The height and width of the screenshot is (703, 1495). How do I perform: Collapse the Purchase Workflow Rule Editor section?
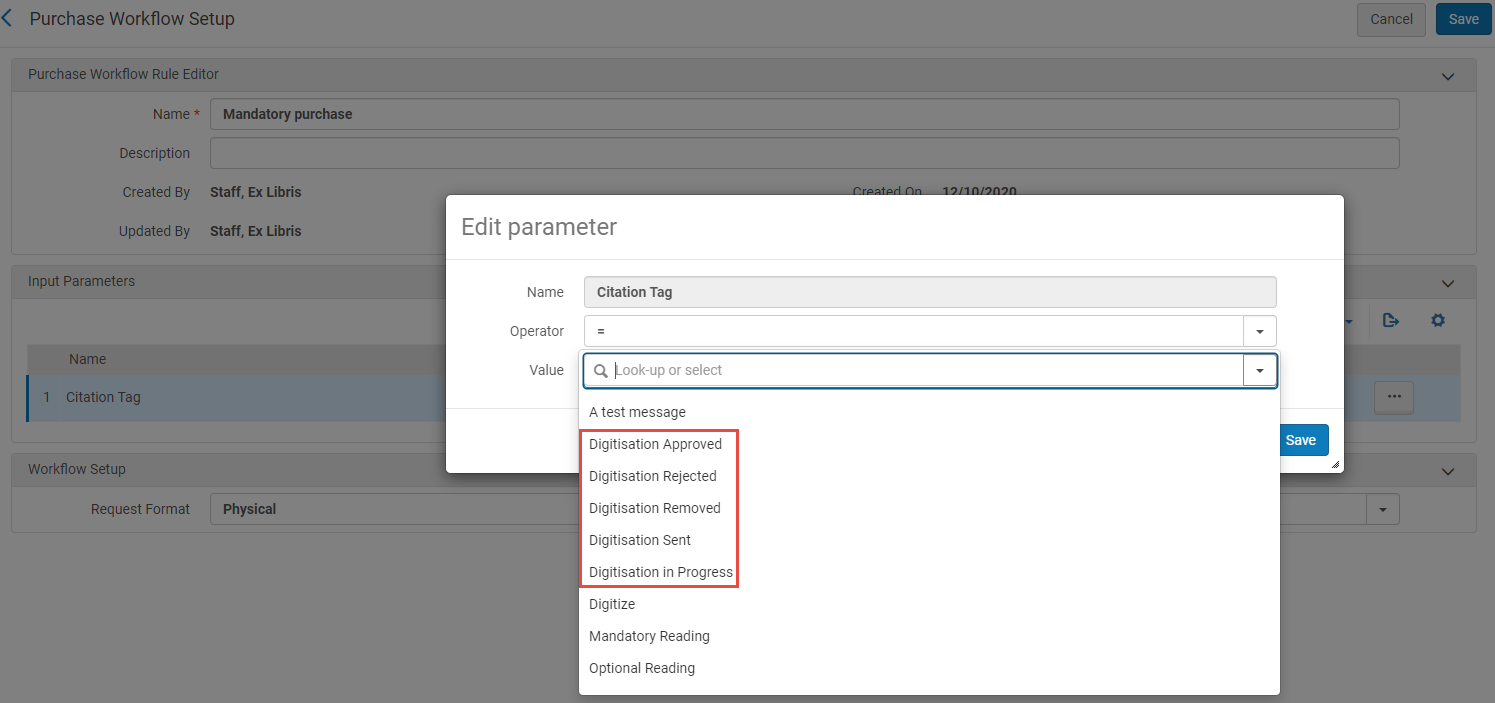click(x=1446, y=76)
